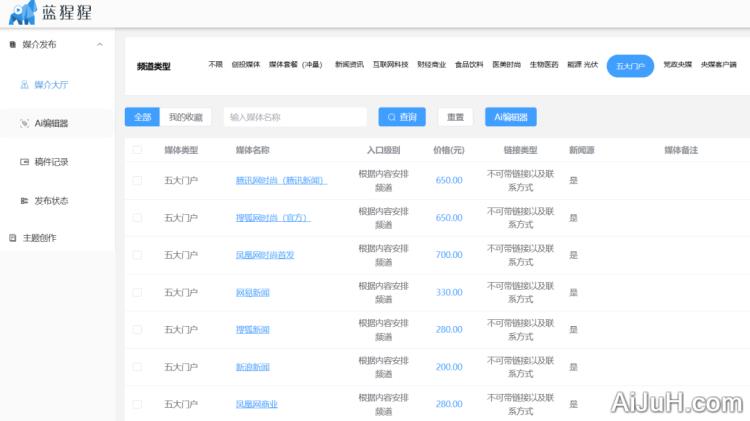Click price 700.00 of 凤凰网时尚首发

449,255
